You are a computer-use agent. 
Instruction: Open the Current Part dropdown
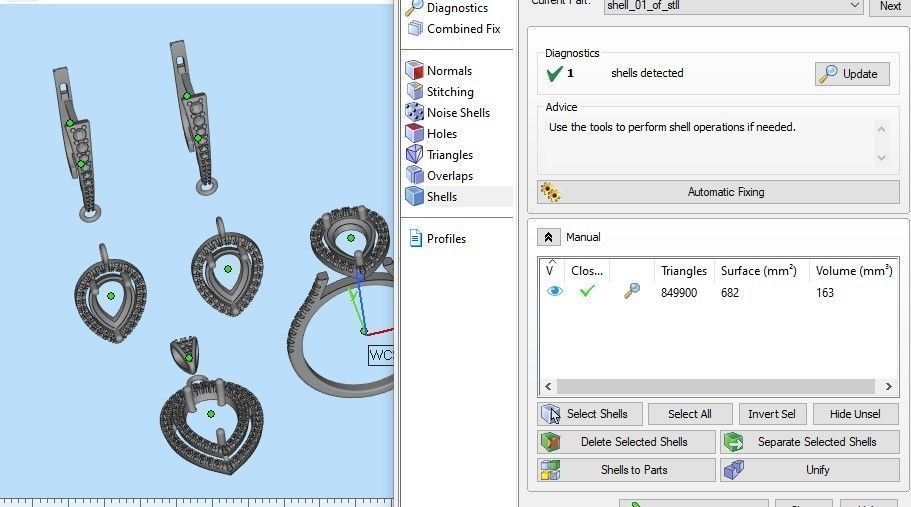click(733, 6)
